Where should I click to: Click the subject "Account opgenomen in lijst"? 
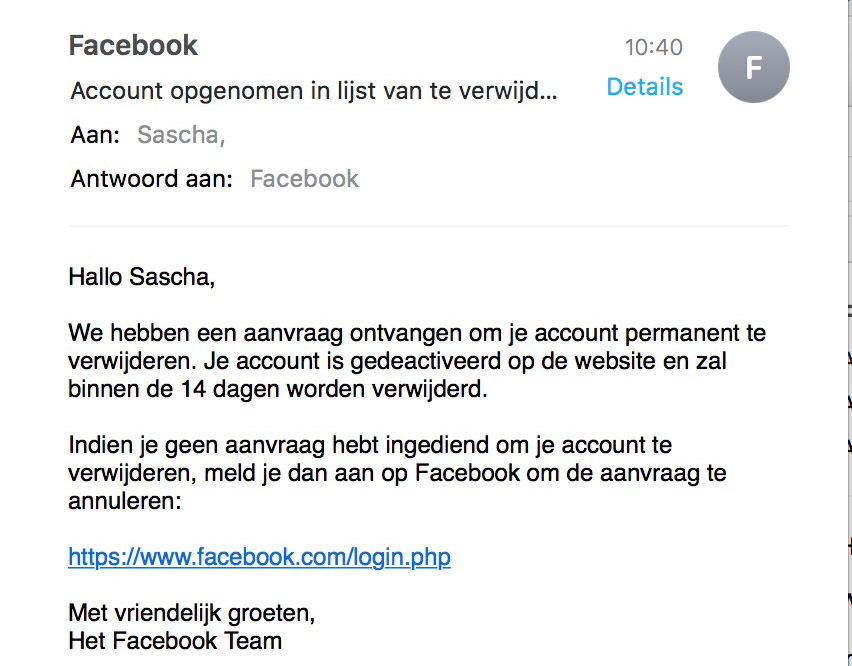point(314,91)
